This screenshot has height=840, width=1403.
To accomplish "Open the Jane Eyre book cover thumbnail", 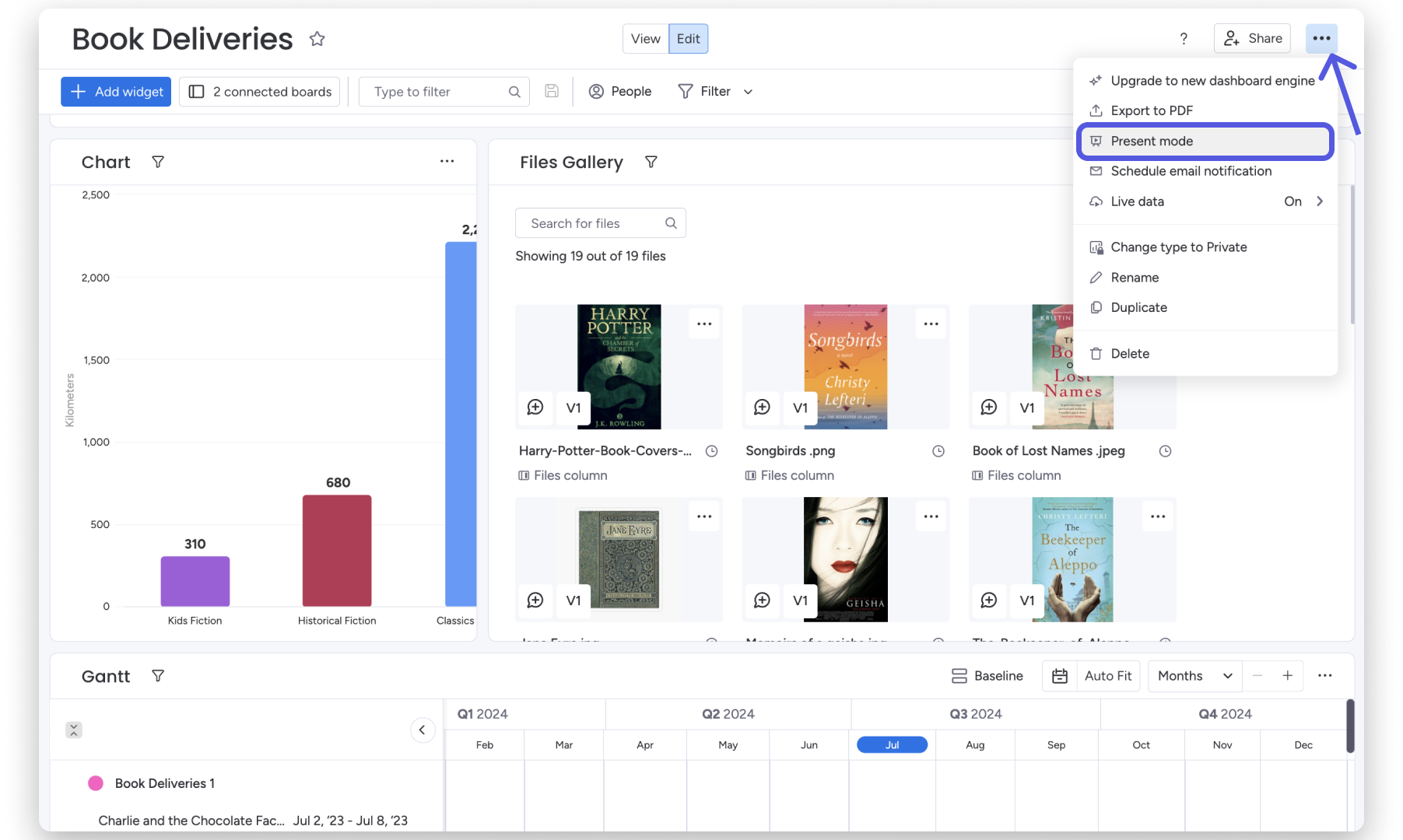I will coord(619,559).
